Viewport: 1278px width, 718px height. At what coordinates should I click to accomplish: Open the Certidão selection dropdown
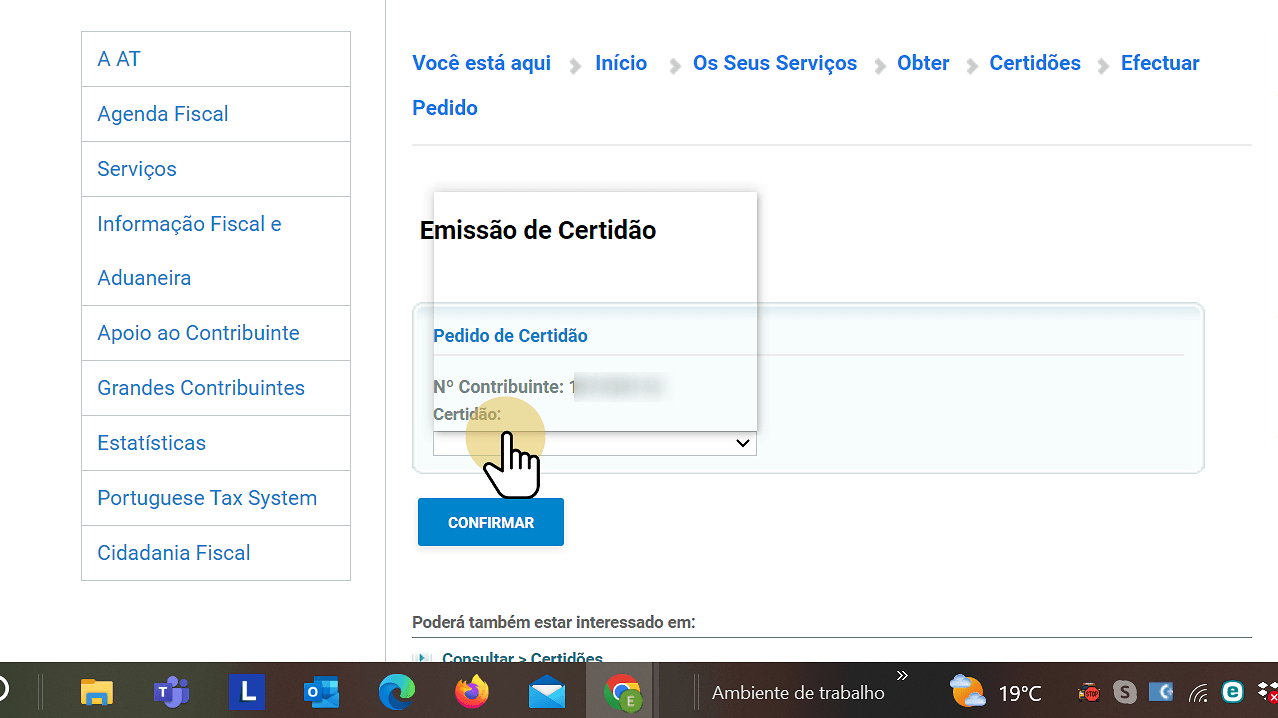click(x=595, y=443)
